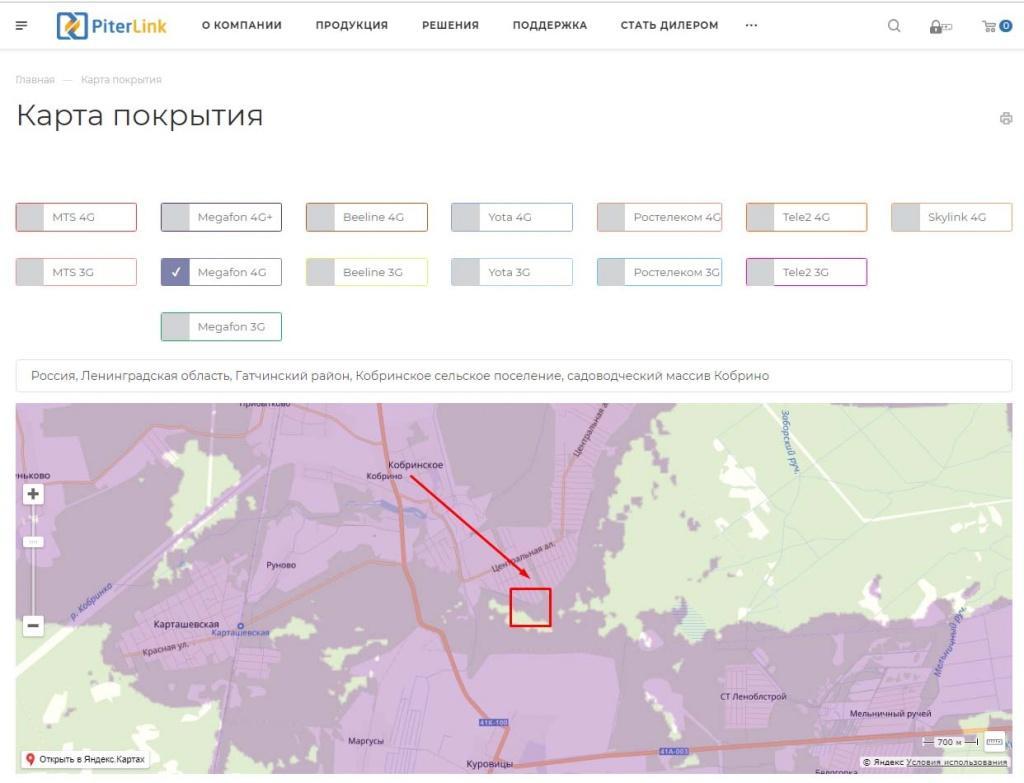The image size is (1024, 783).
Task: Click the Куровицы label on the map
Action: (490, 763)
